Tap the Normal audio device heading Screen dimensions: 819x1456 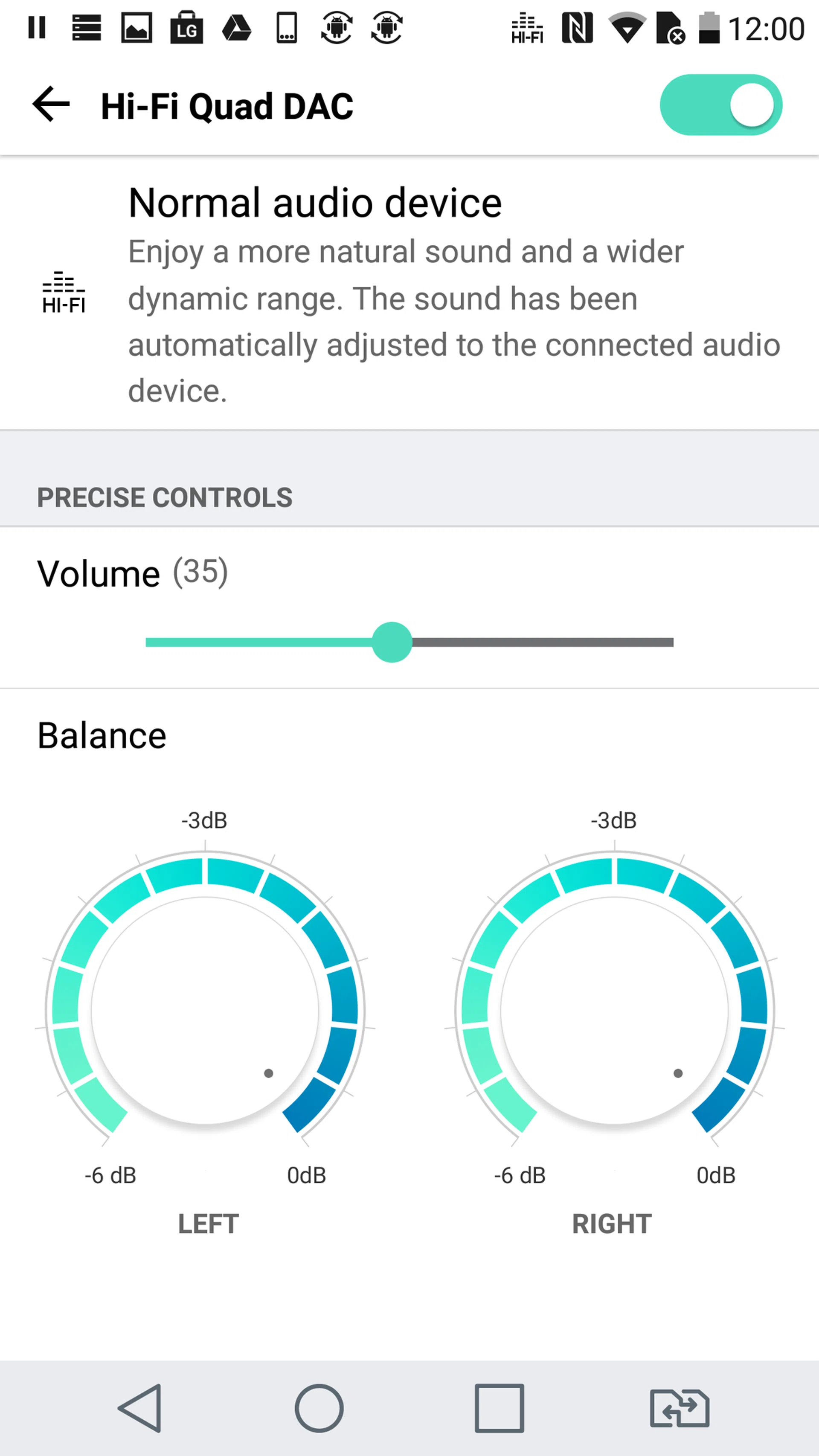pyautogui.click(x=315, y=203)
